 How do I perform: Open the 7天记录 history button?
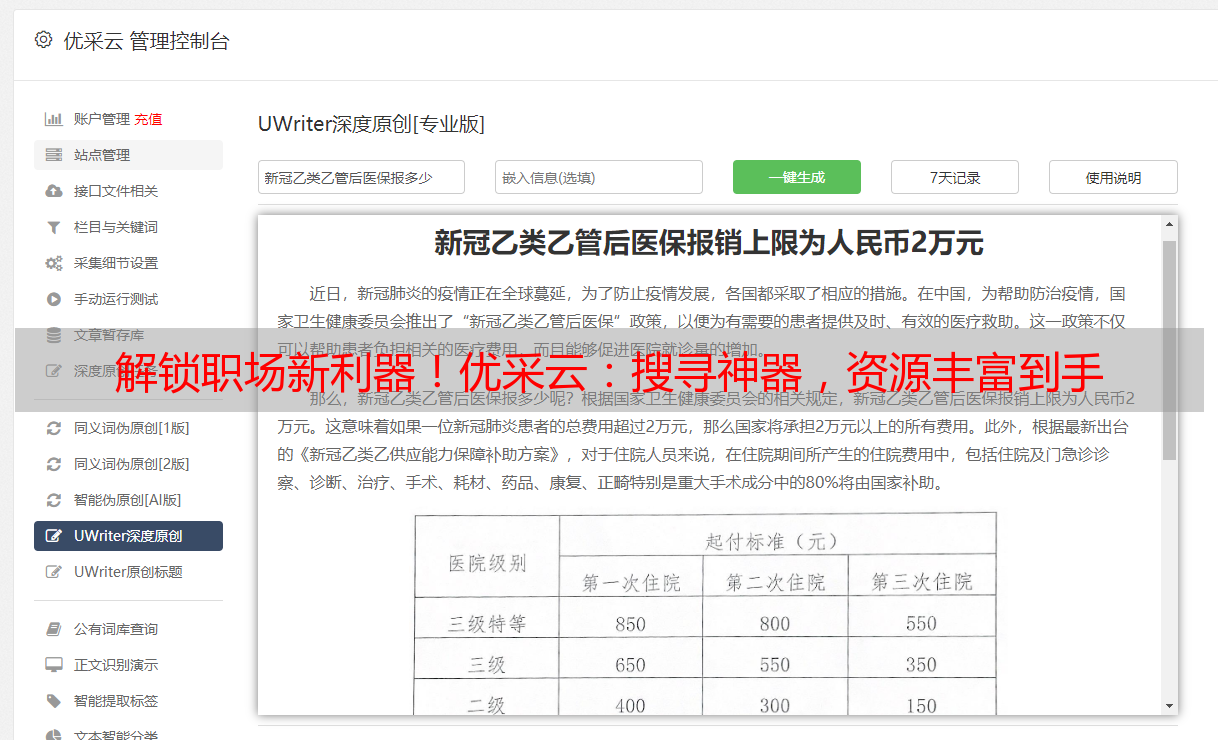tap(954, 178)
